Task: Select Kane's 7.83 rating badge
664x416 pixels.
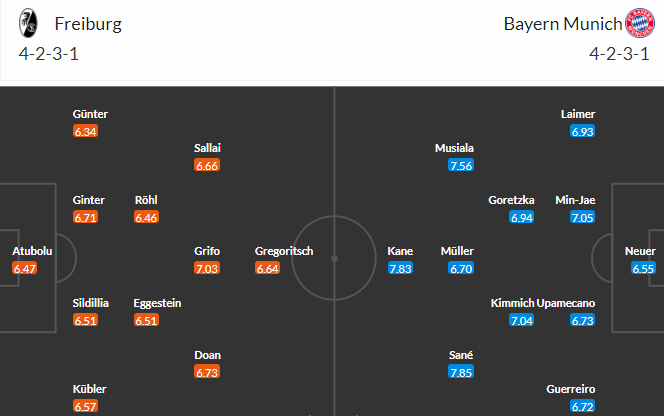Action: (400, 268)
